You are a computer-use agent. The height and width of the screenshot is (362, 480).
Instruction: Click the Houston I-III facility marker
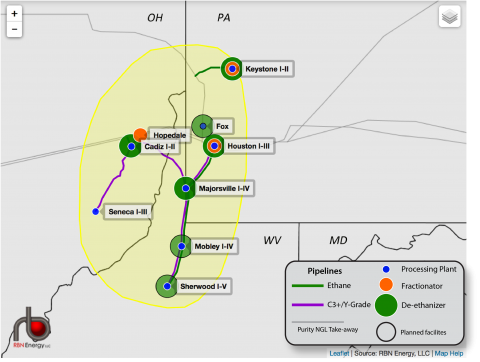coord(214,146)
